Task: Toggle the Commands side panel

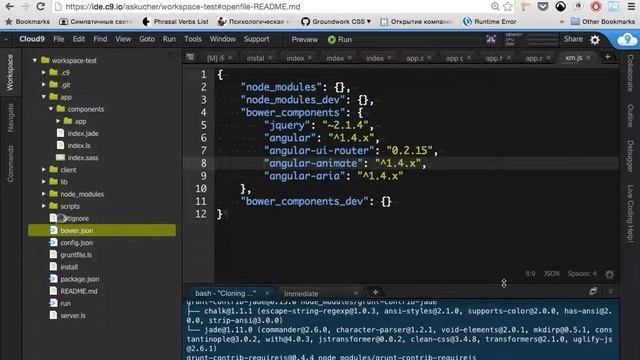Action: pyautogui.click(x=10, y=163)
